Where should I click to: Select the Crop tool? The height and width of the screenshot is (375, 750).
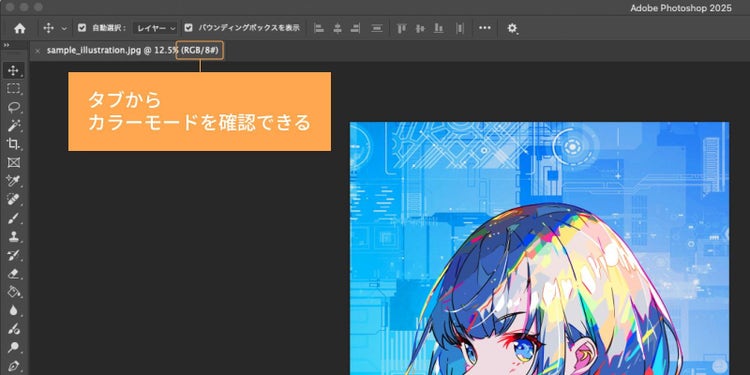click(13, 143)
